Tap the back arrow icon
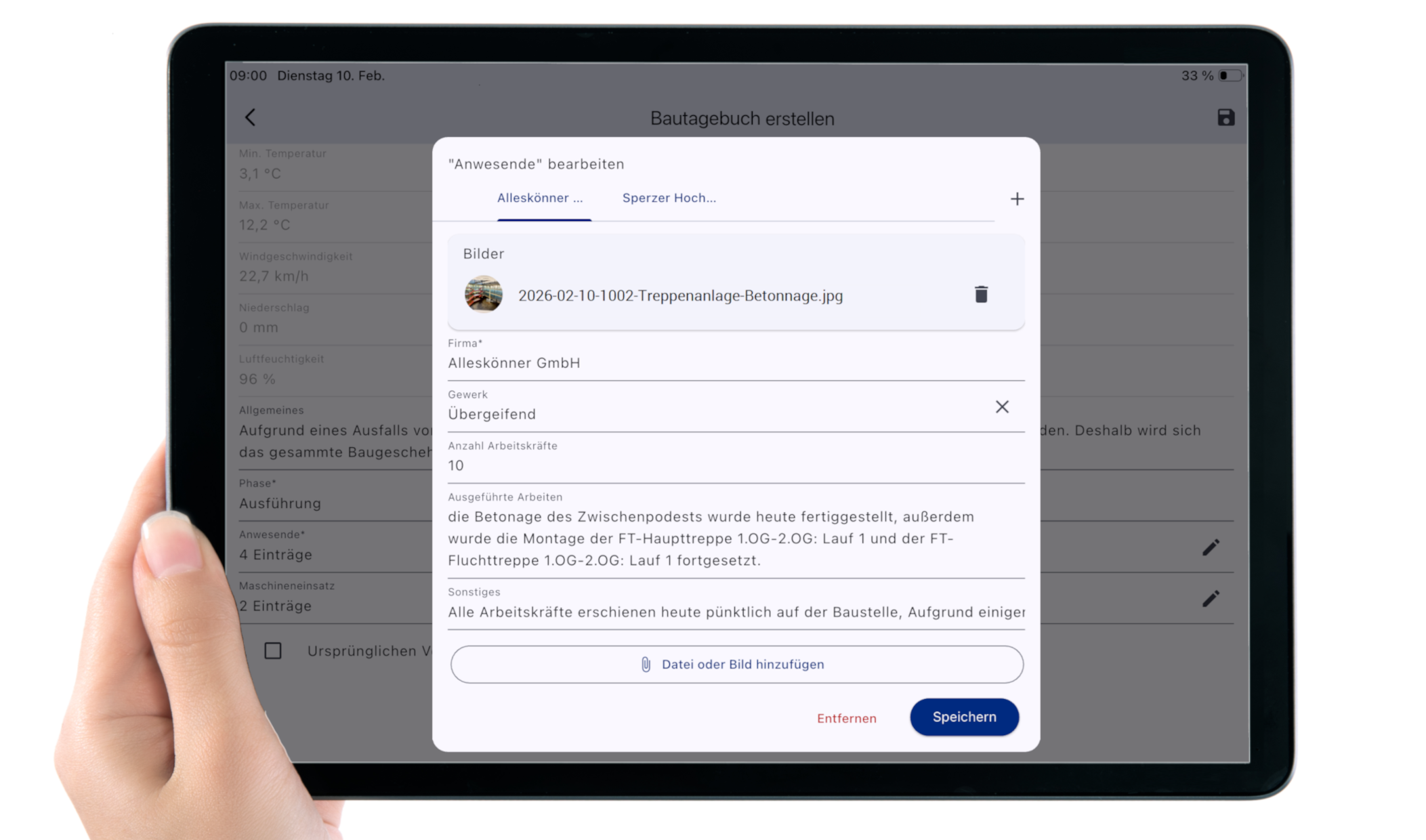This screenshot has width=1426, height=840. [250, 117]
